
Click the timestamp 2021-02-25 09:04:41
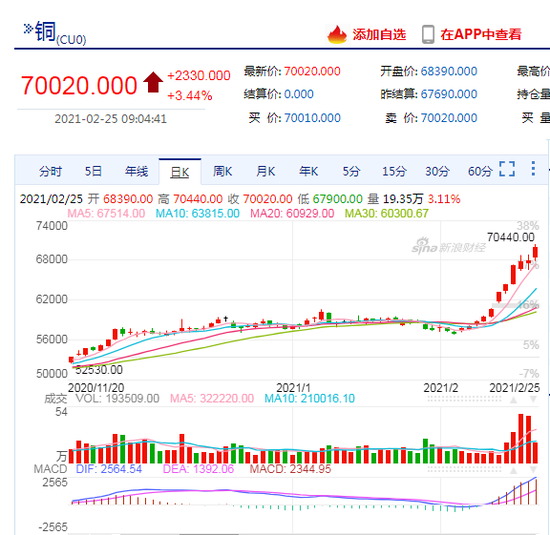110,119
